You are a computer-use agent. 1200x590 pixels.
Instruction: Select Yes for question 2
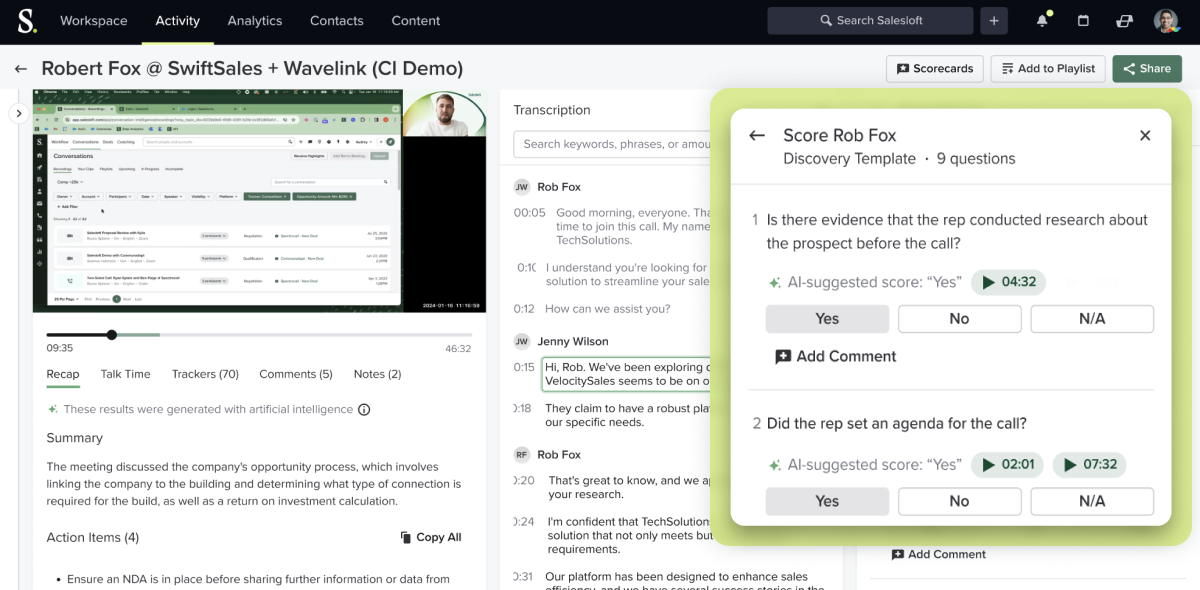click(827, 501)
